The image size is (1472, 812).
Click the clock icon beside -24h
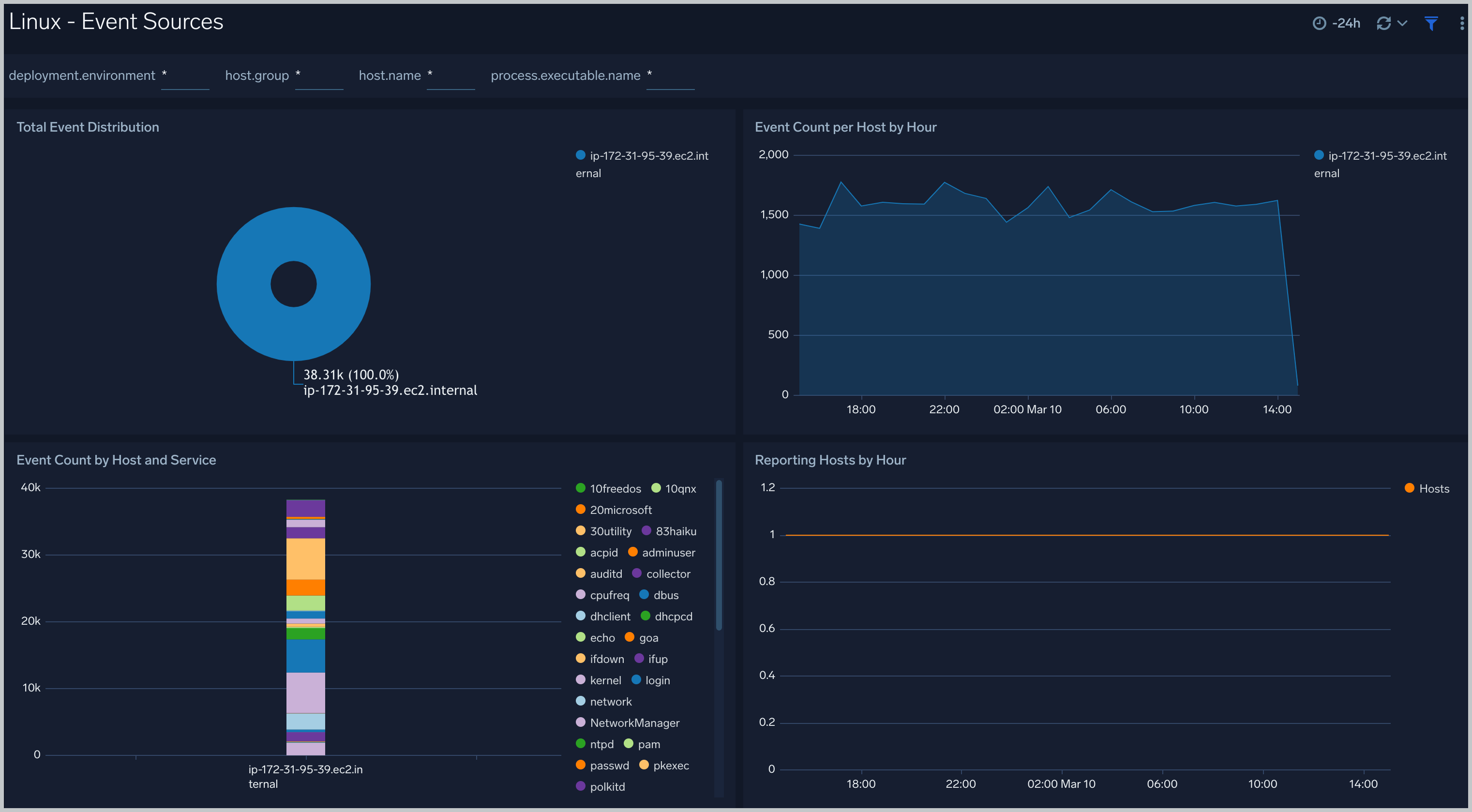coord(1319,23)
